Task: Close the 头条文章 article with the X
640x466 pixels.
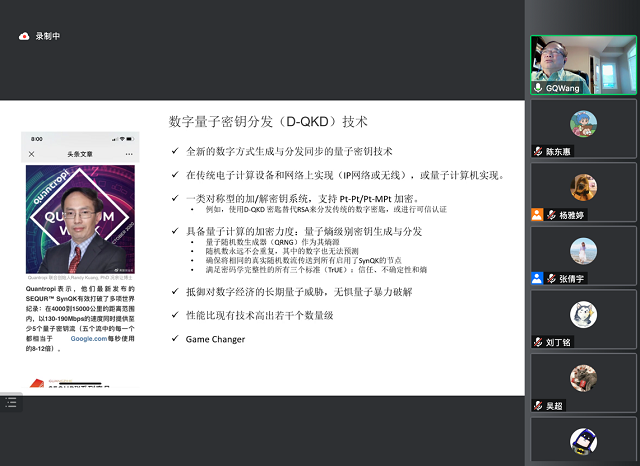Action: click(31, 154)
